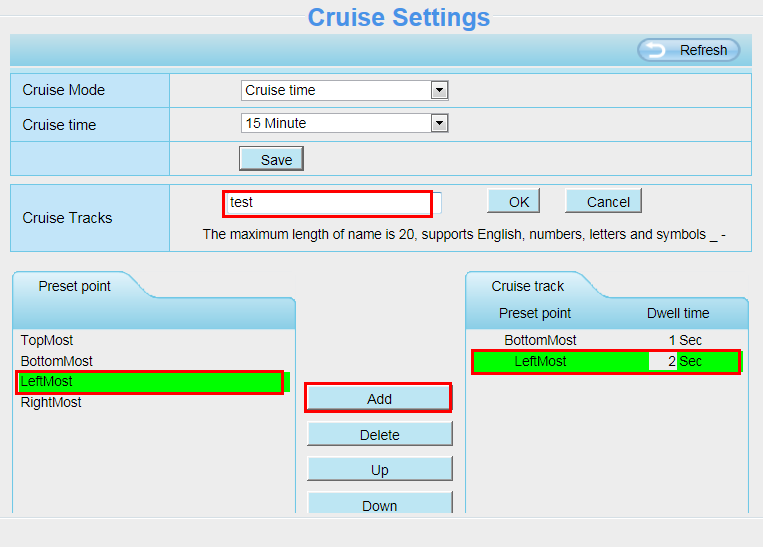The height and width of the screenshot is (547, 763).
Task: Click the Dwell time column header
Action: (678, 313)
